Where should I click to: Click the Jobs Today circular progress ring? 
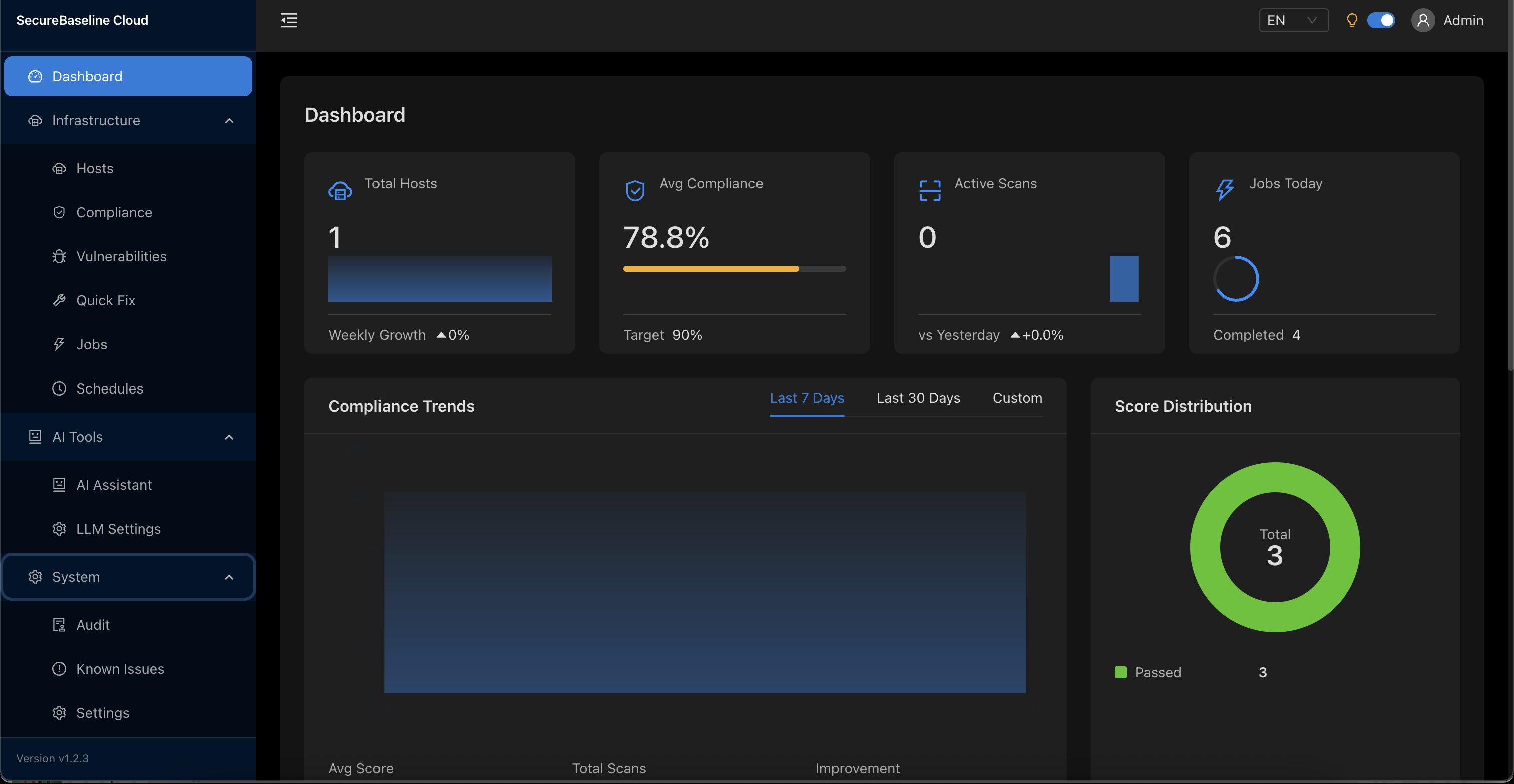tap(1236, 279)
